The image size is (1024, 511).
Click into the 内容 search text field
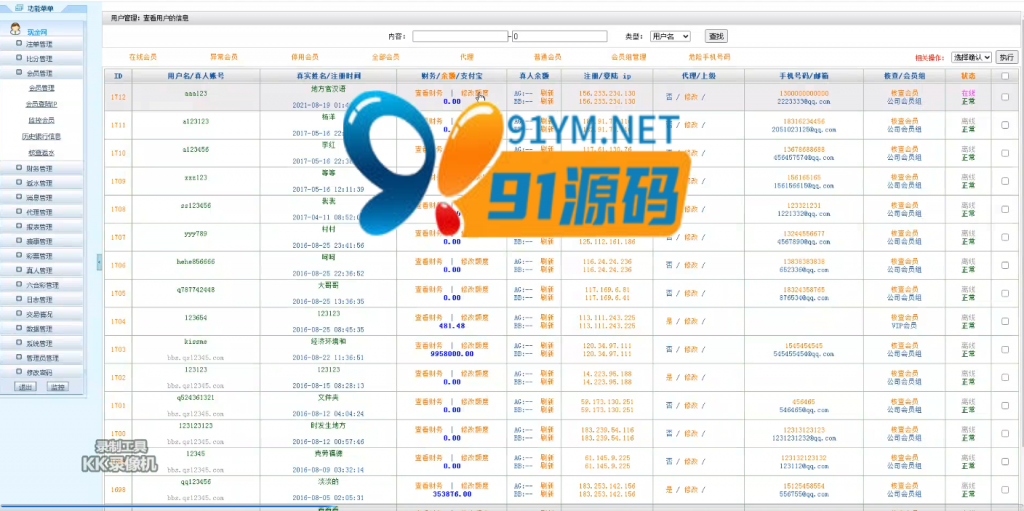tap(460, 37)
